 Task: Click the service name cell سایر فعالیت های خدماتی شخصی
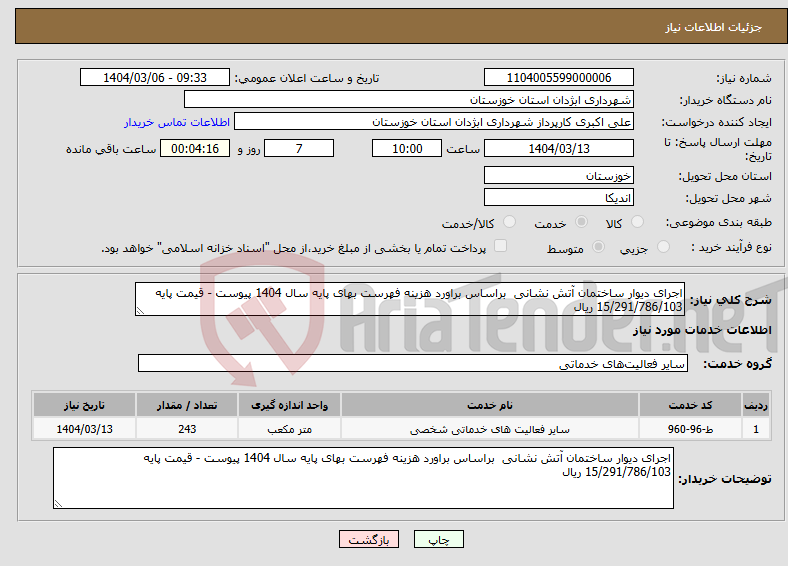[489, 429]
